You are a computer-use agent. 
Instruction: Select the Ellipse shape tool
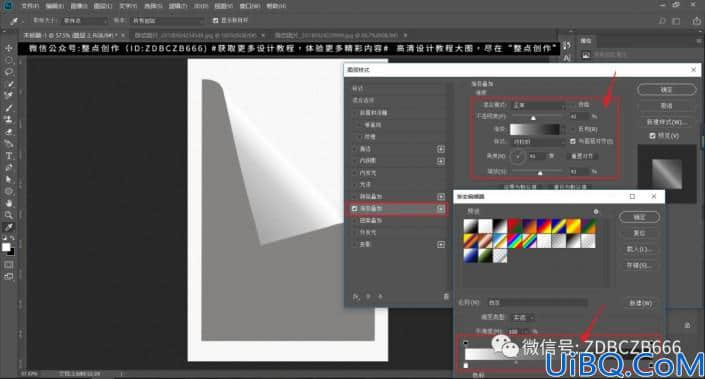coord(9,191)
